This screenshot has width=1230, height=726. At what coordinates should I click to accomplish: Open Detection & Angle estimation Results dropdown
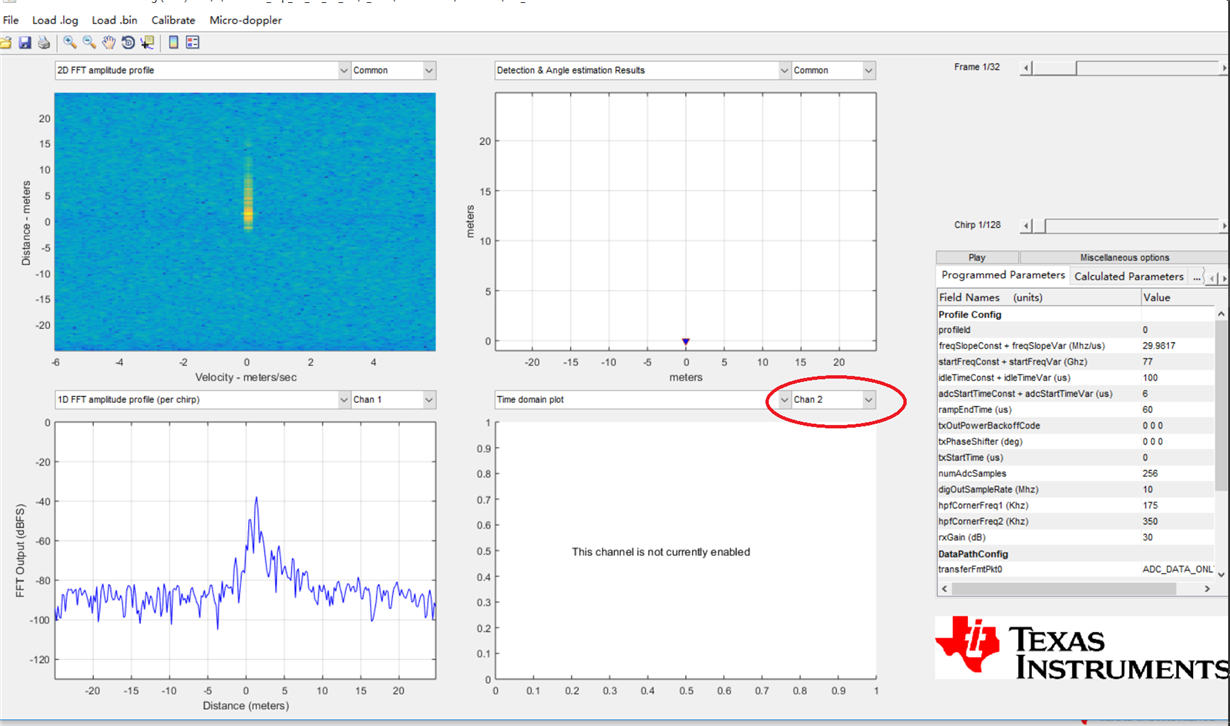(x=643, y=70)
